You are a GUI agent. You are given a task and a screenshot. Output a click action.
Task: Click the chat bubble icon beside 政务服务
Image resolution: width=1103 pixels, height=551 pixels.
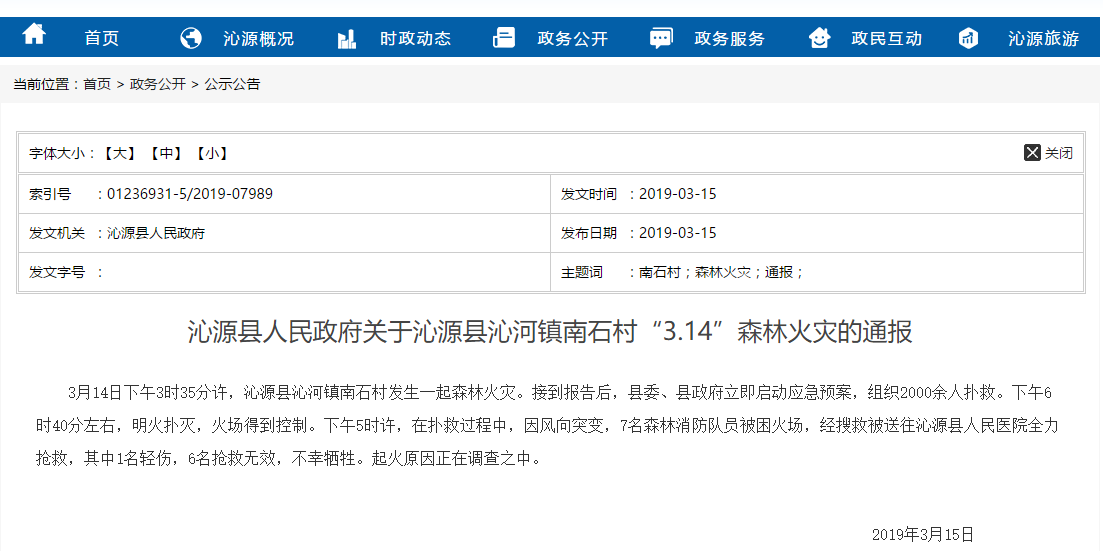pyautogui.click(x=661, y=38)
